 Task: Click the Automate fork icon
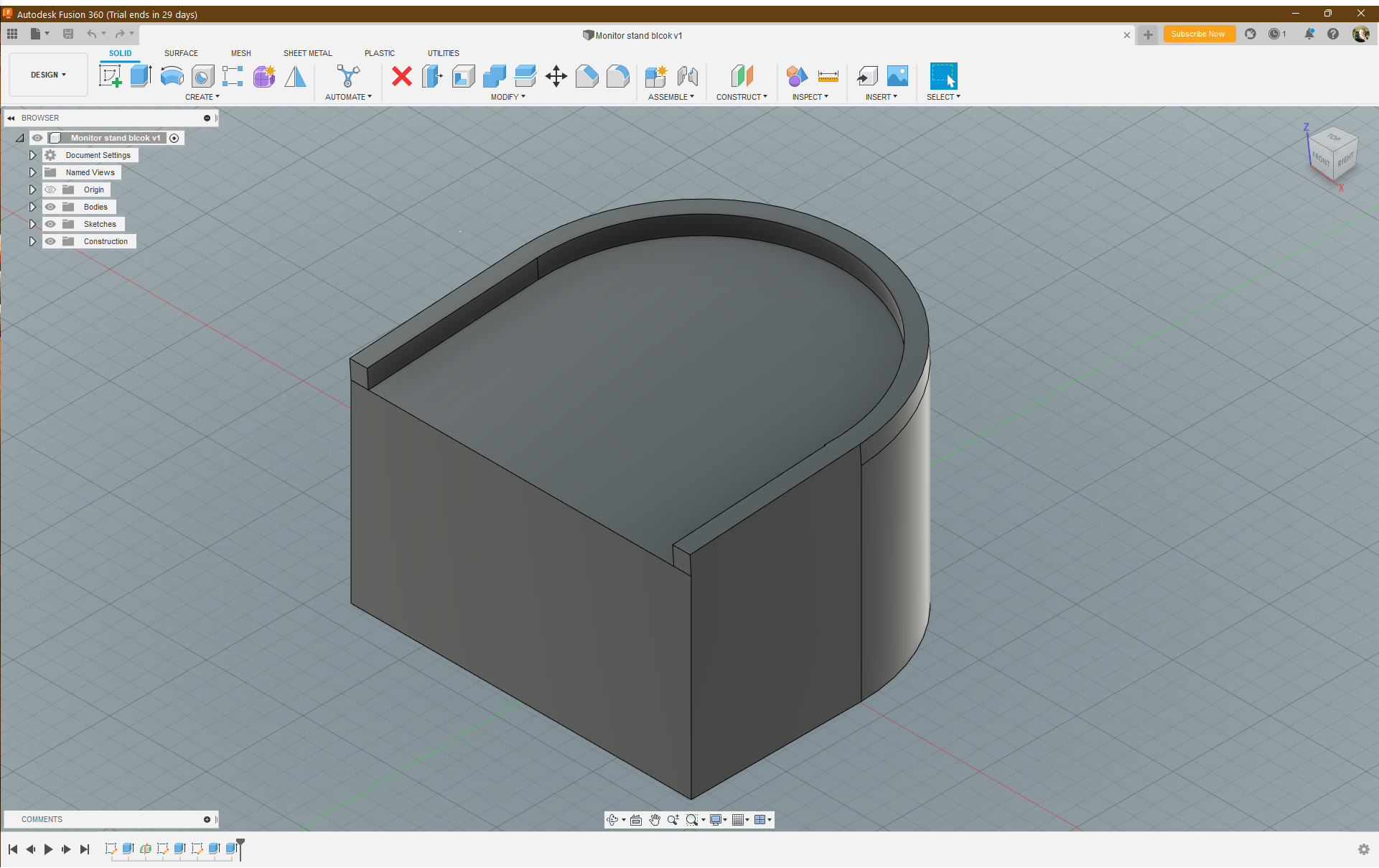[x=348, y=76]
